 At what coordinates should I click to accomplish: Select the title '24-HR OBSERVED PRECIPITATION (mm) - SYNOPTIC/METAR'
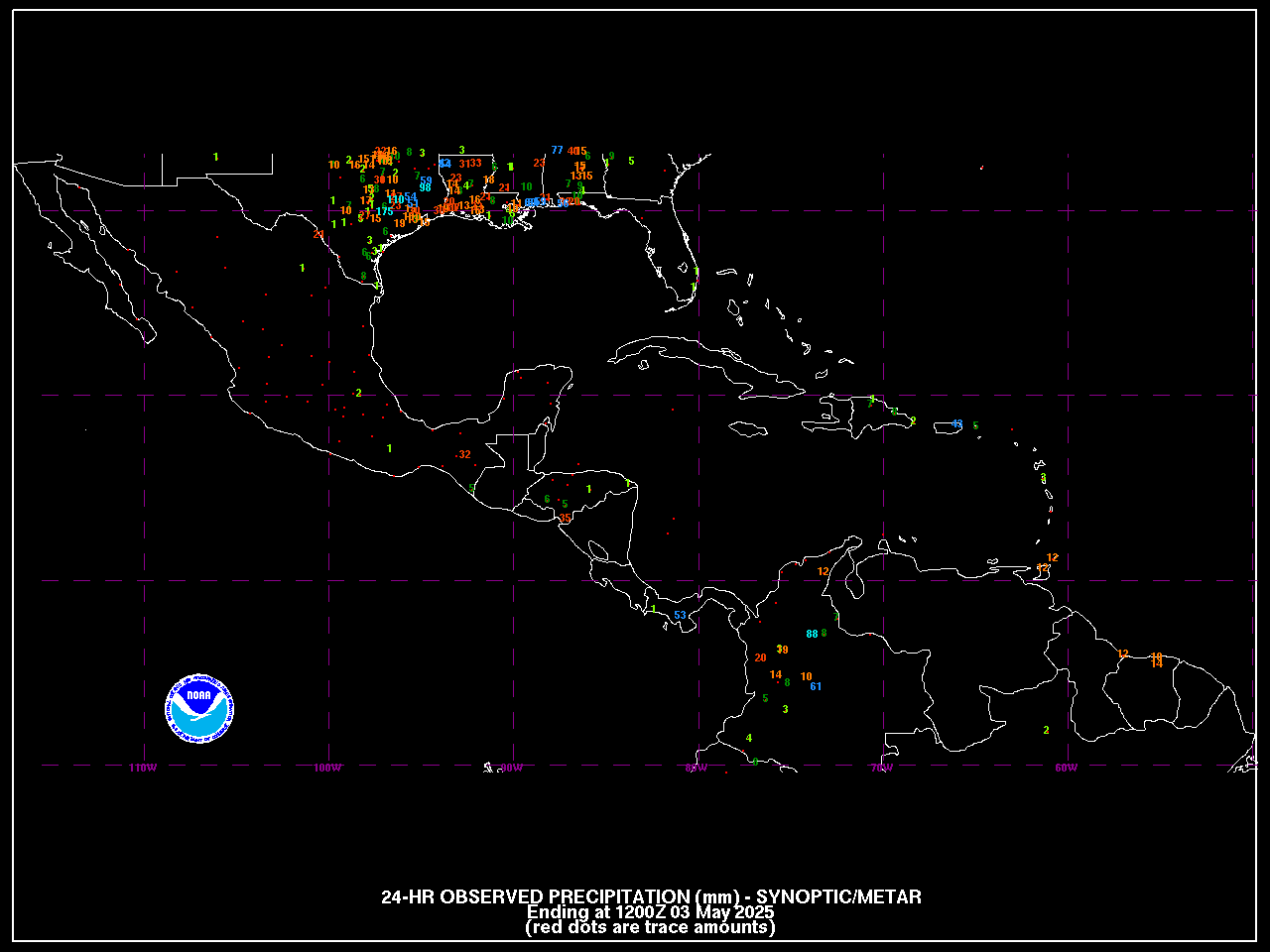click(651, 896)
